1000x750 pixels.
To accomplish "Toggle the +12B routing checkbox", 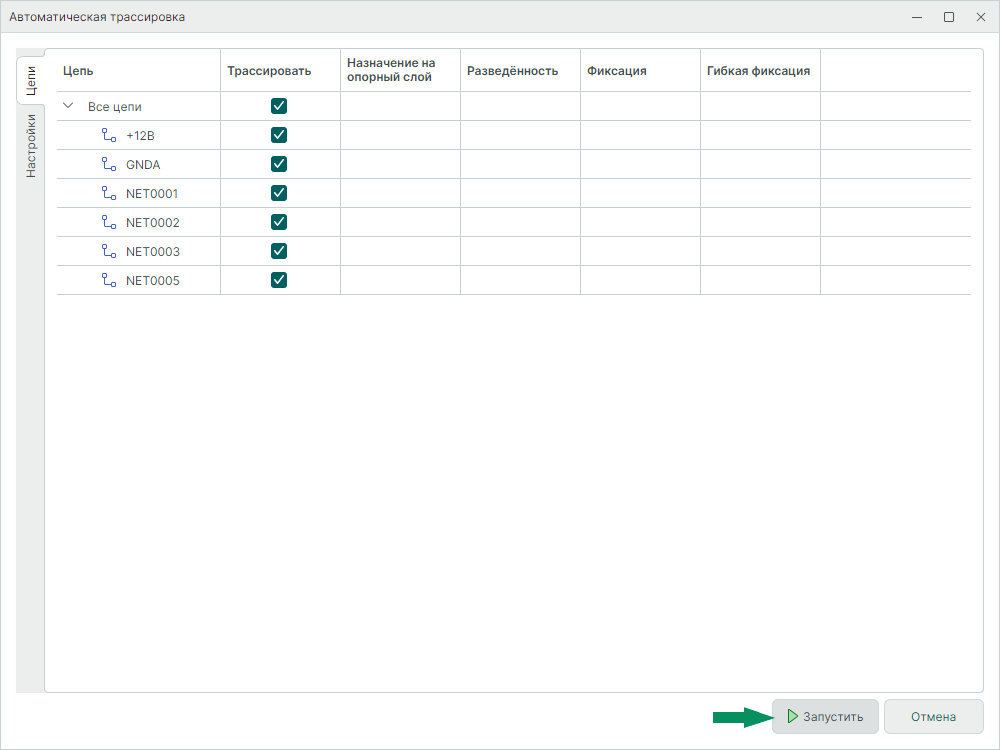I will click(279, 135).
